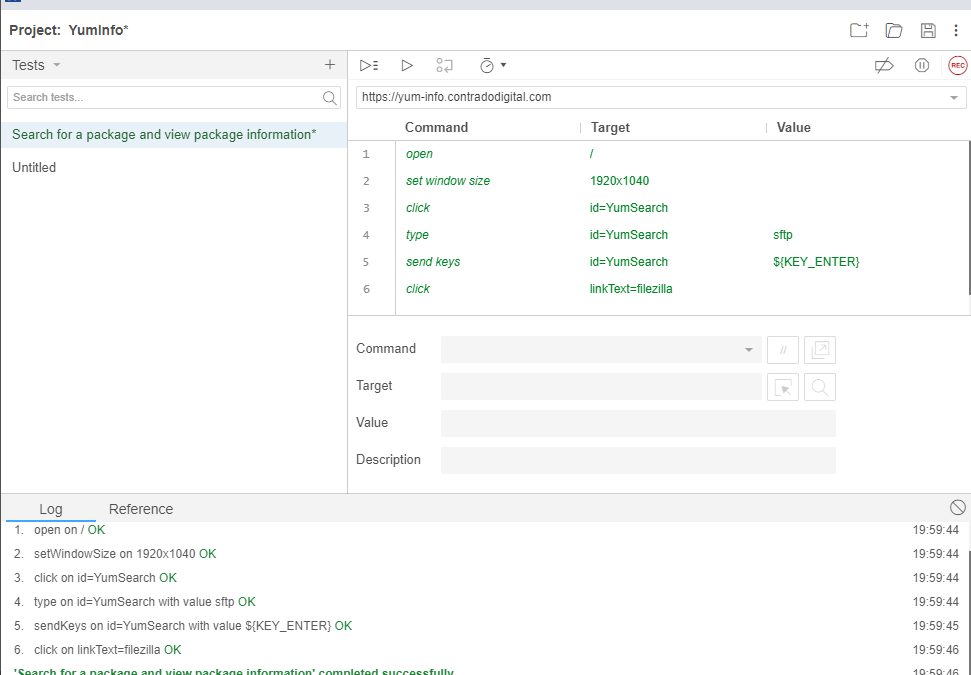Select row 1 open command
Image resolution: width=971 pixels, height=675 pixels.
click(659, 154)
